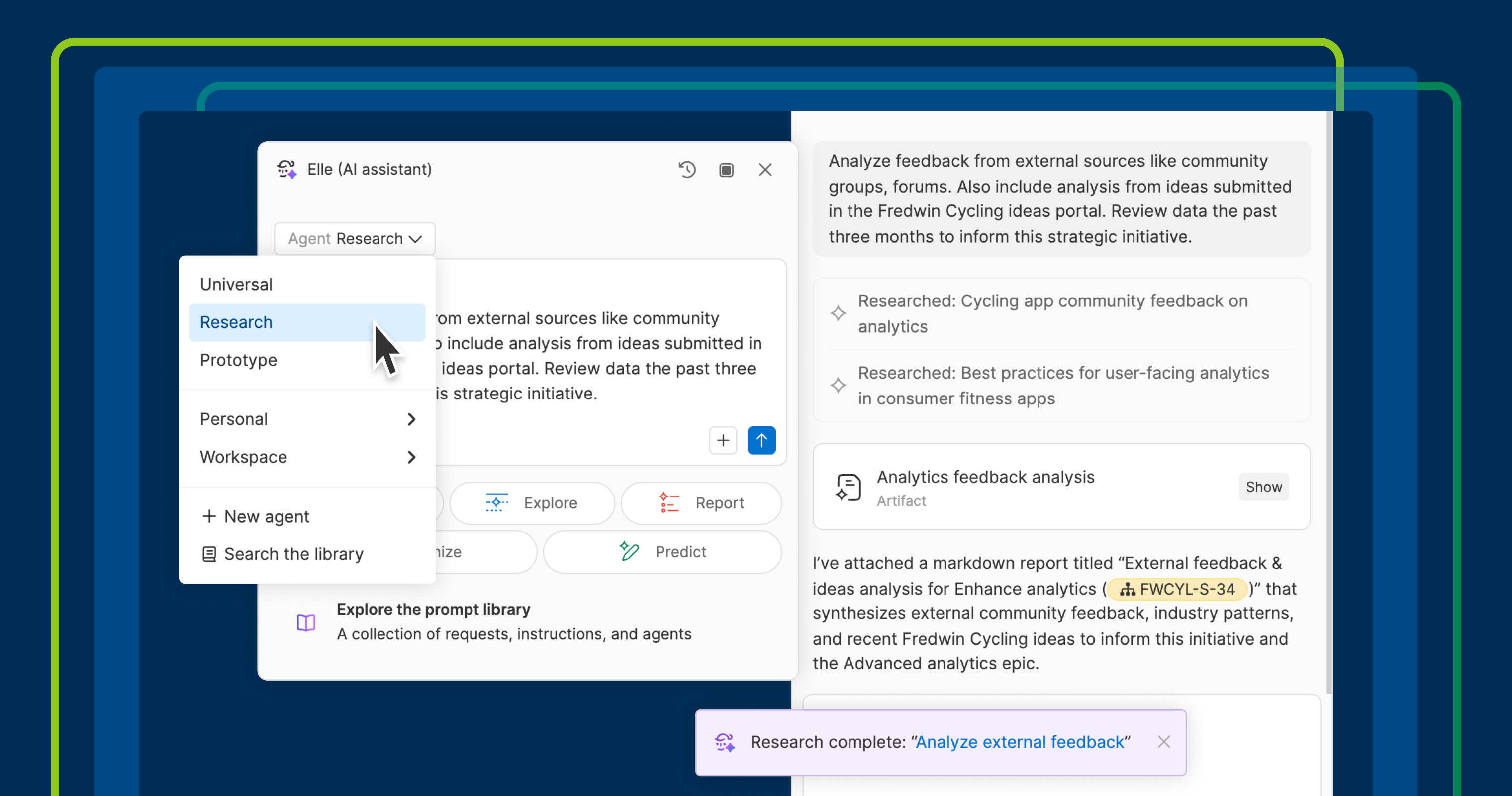Expand the Personal submenu
Screen dimensions: 1512x796
tap(307, 418)
